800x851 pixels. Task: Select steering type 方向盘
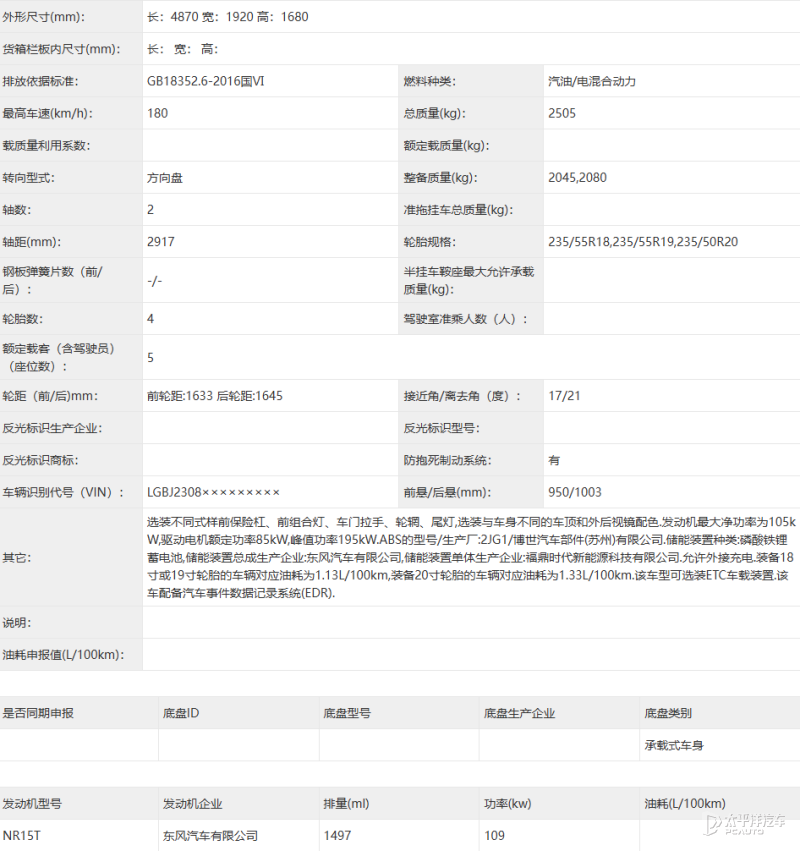click(164, 178)
